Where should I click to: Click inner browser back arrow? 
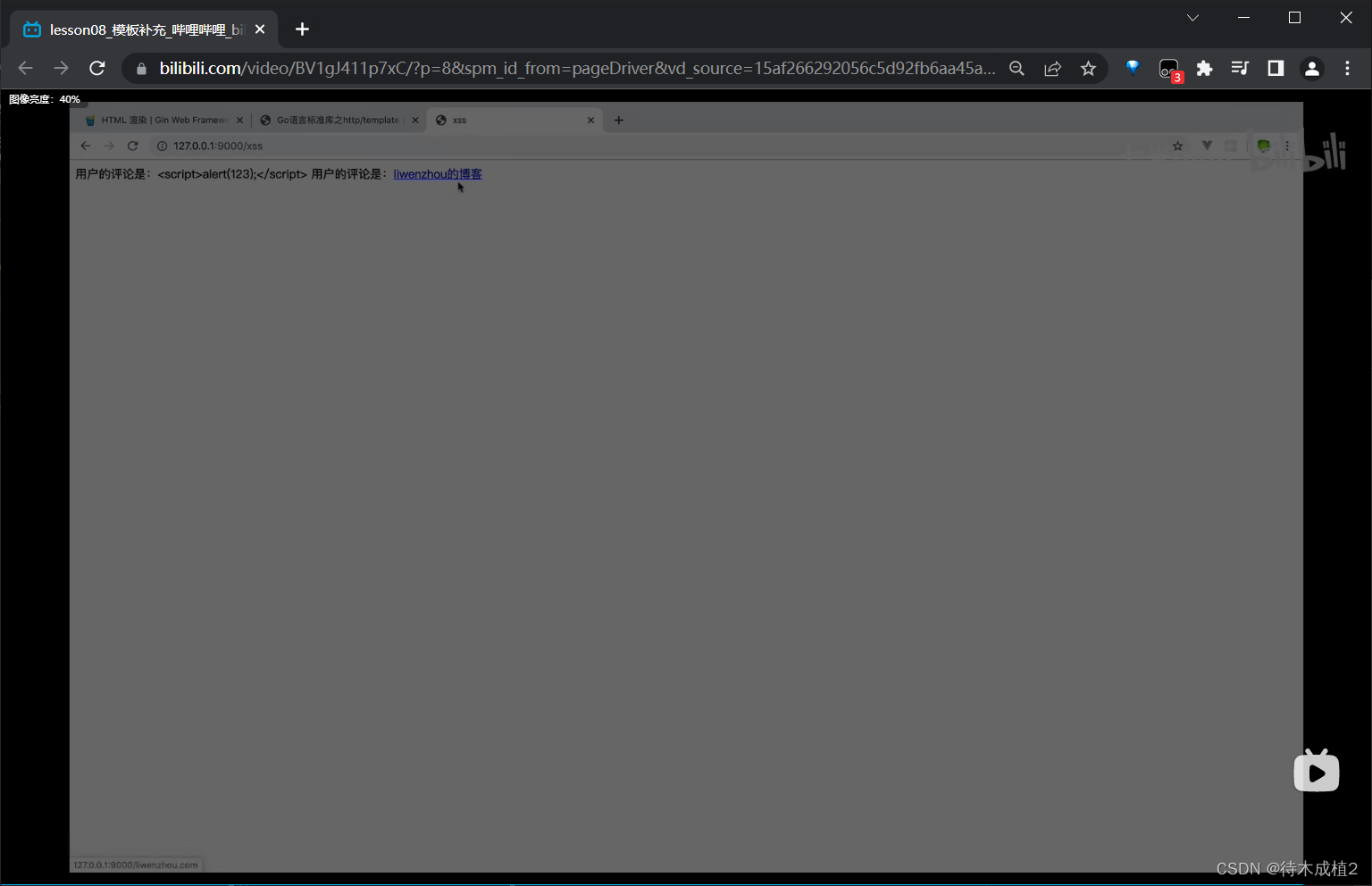tap(86, 146)
